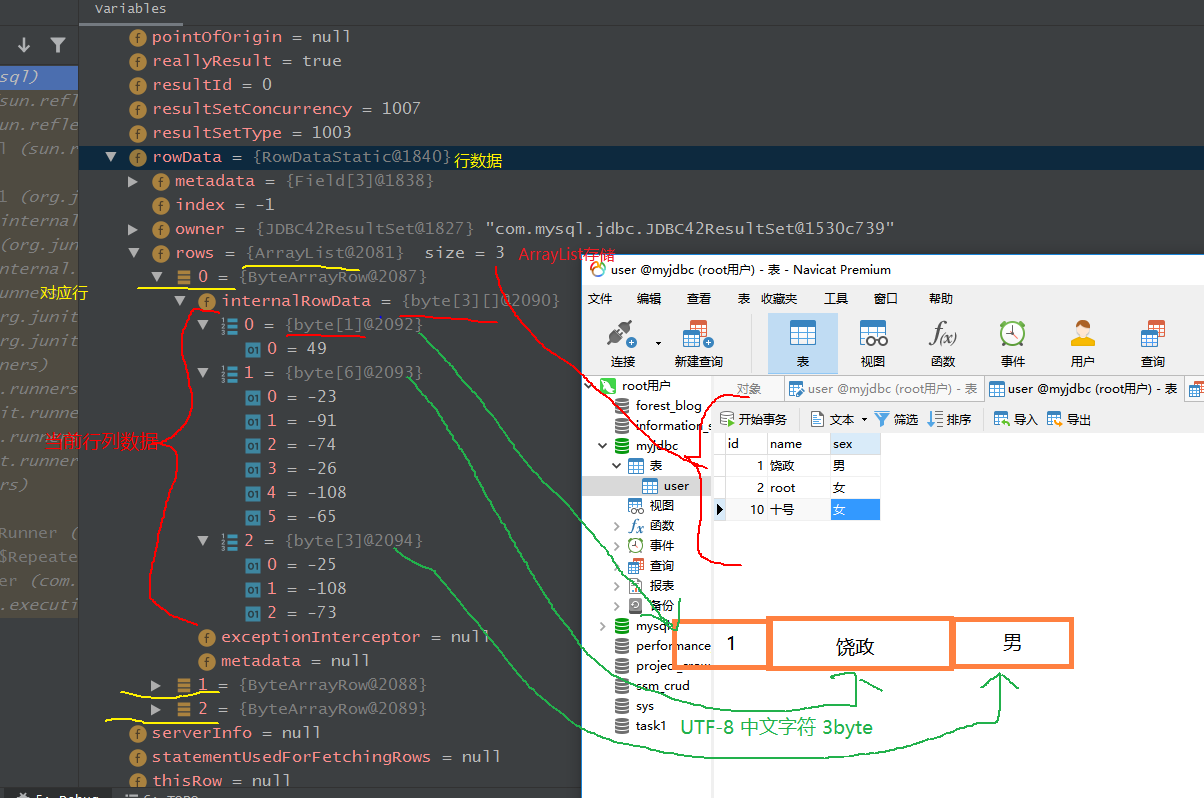The height and width of the screenshot is (798, 1204).
Task: Open the 文件 file menu
Action: coord(600,299)
